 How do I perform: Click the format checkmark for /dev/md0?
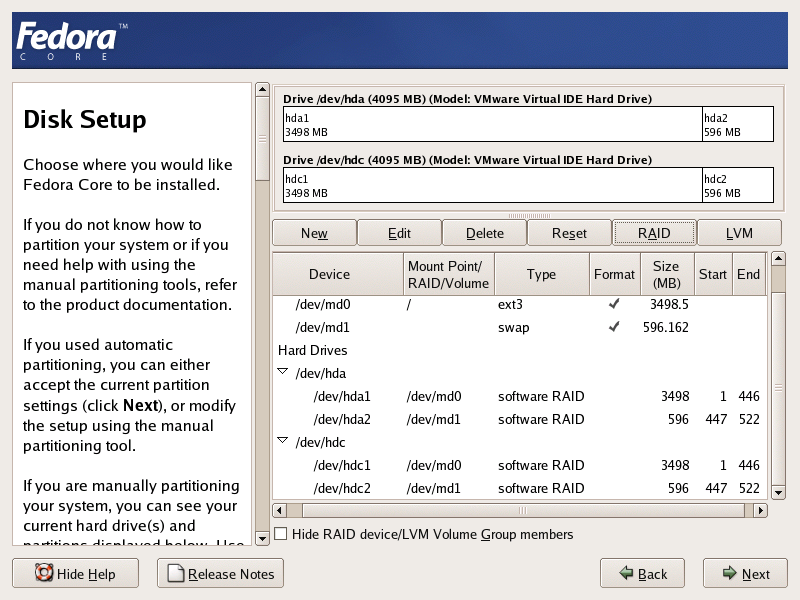pyautogui.click(x=614, y=304)
